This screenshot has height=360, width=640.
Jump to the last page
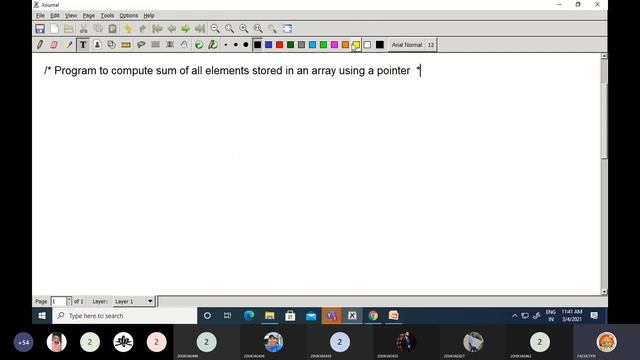point(200,29)
